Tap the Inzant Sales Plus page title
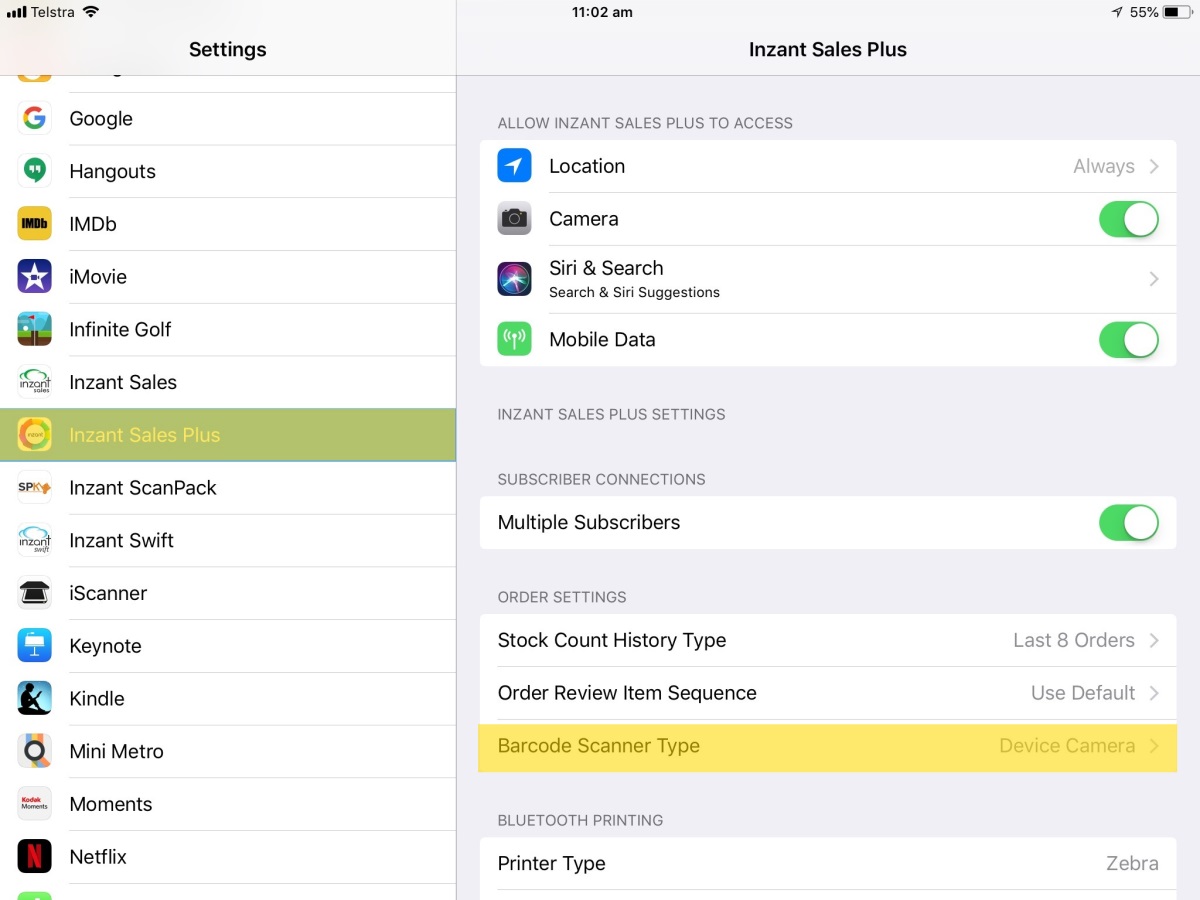1200x900 pixels. [x=828, y=49]
